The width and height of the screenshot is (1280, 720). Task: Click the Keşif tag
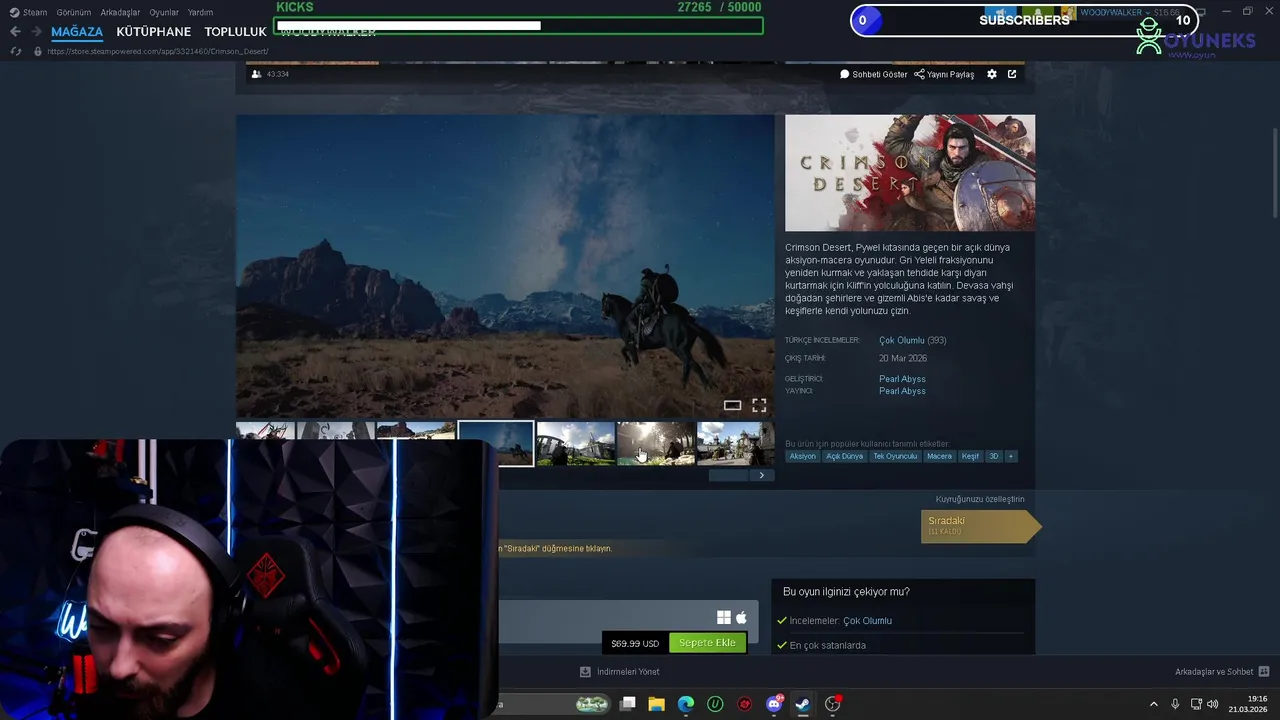click(970, 456)
